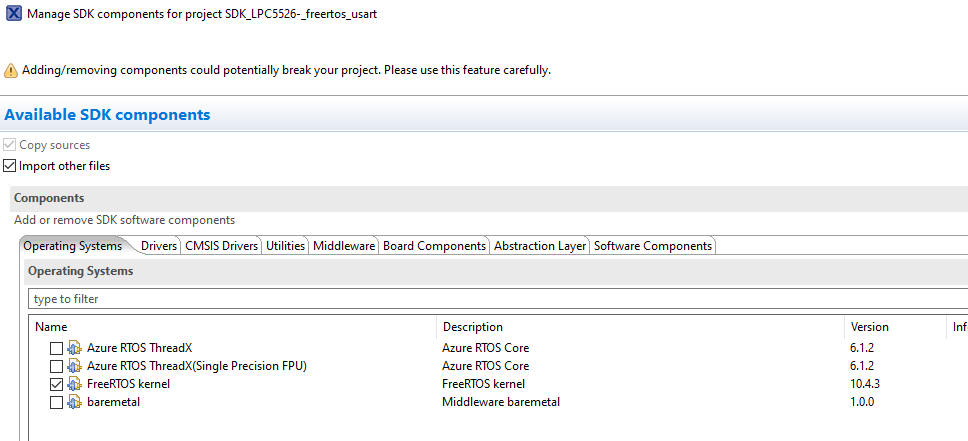Click the MCUXpresso X icon in title bar

14,15
